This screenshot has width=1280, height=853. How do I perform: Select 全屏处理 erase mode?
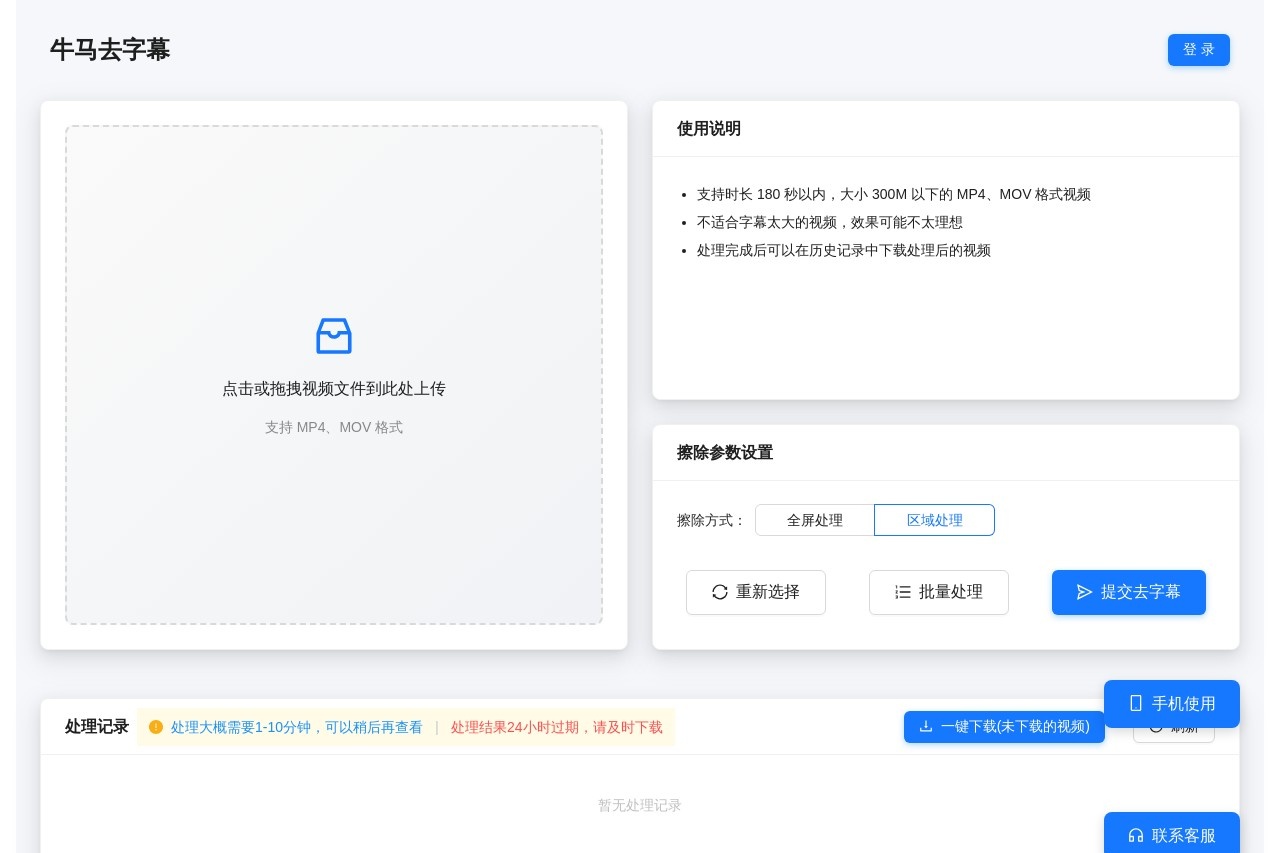tap(815, 520)
